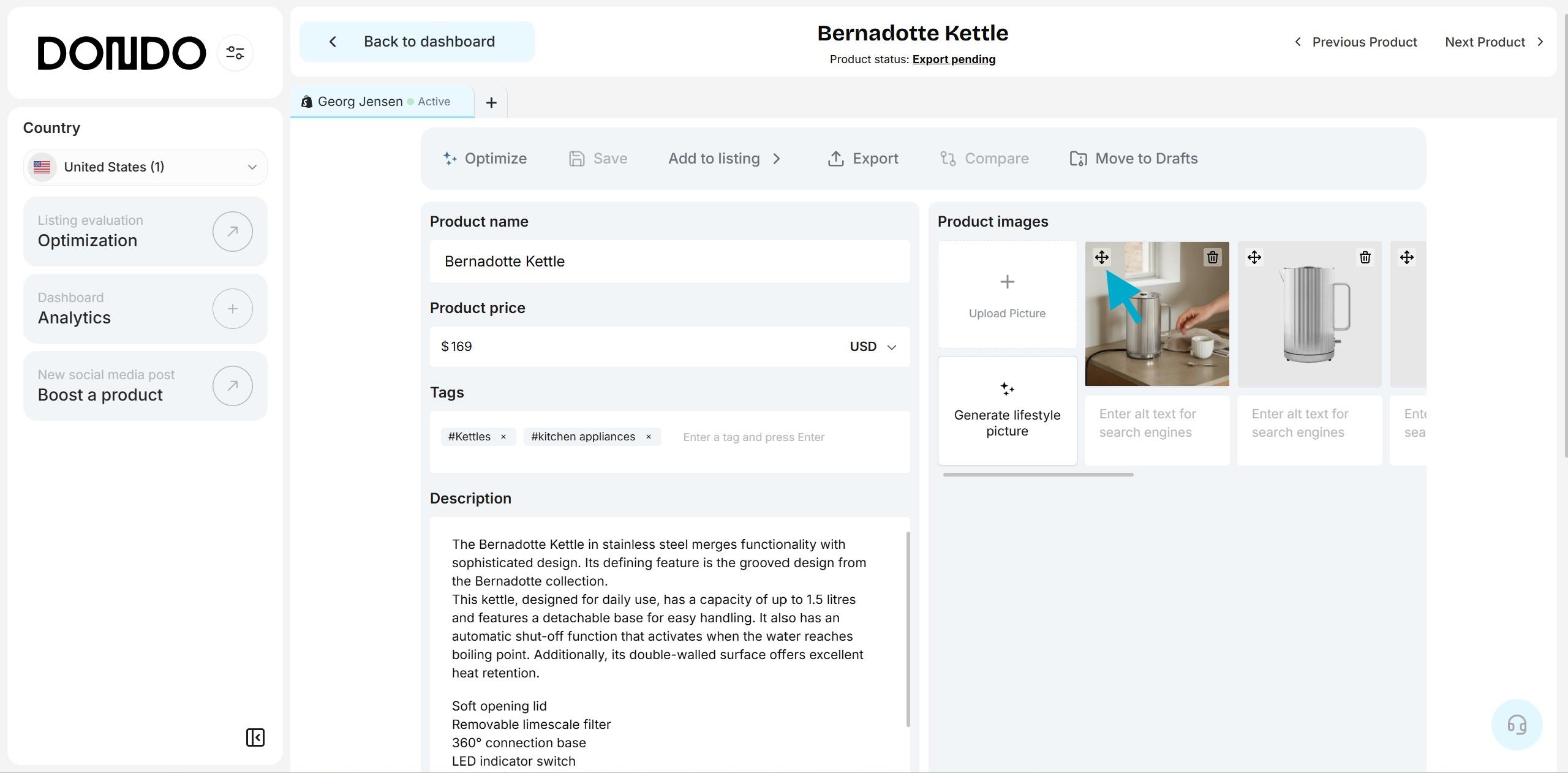Screen dimensions: 1568x773
Task: Click trash icon on second kettle image
Action: point(1365,257)
